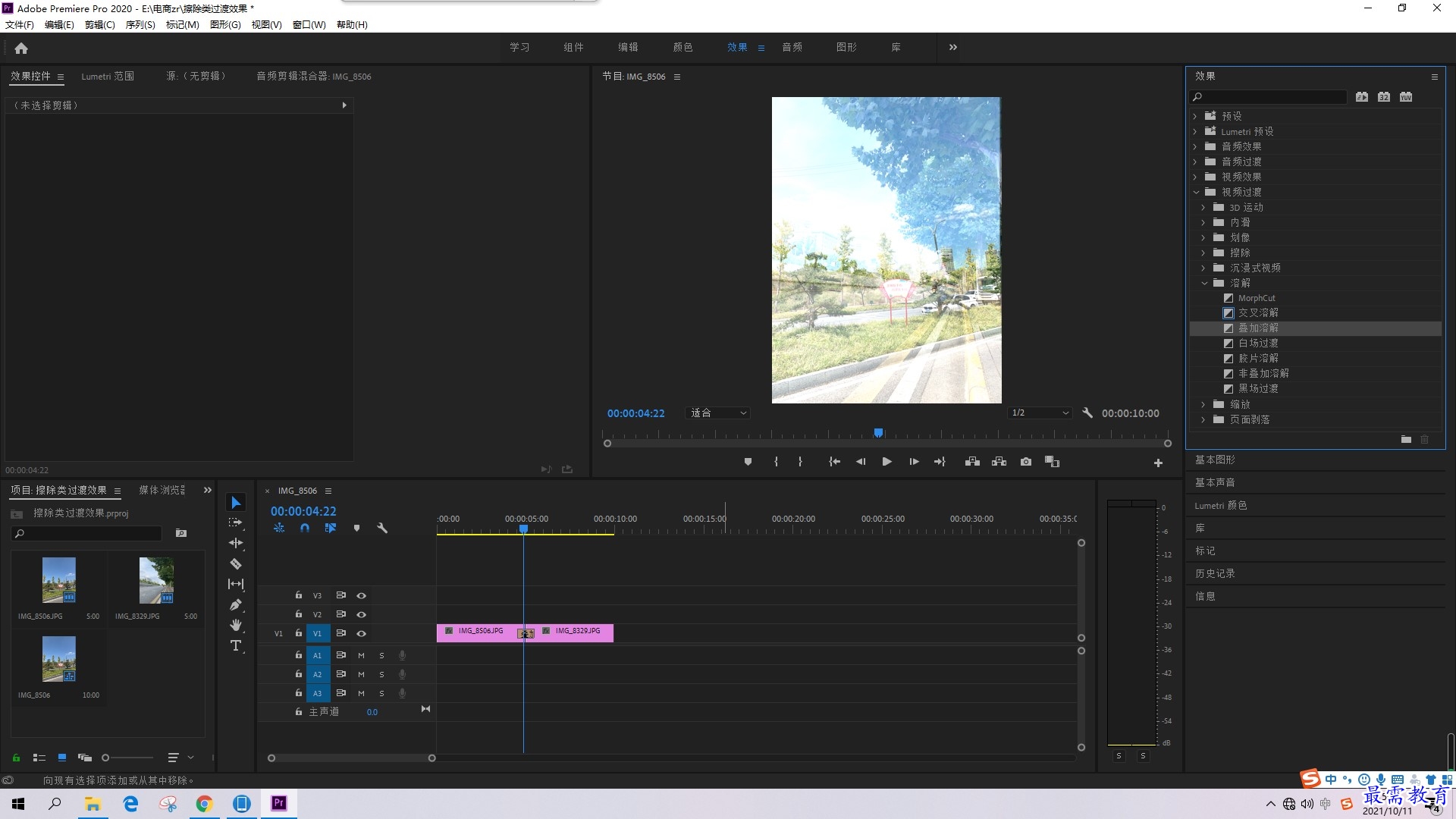The image size is (1456, 819).
Task: Filter effects by 32-bit Color icon
Action: point(1384,97)
